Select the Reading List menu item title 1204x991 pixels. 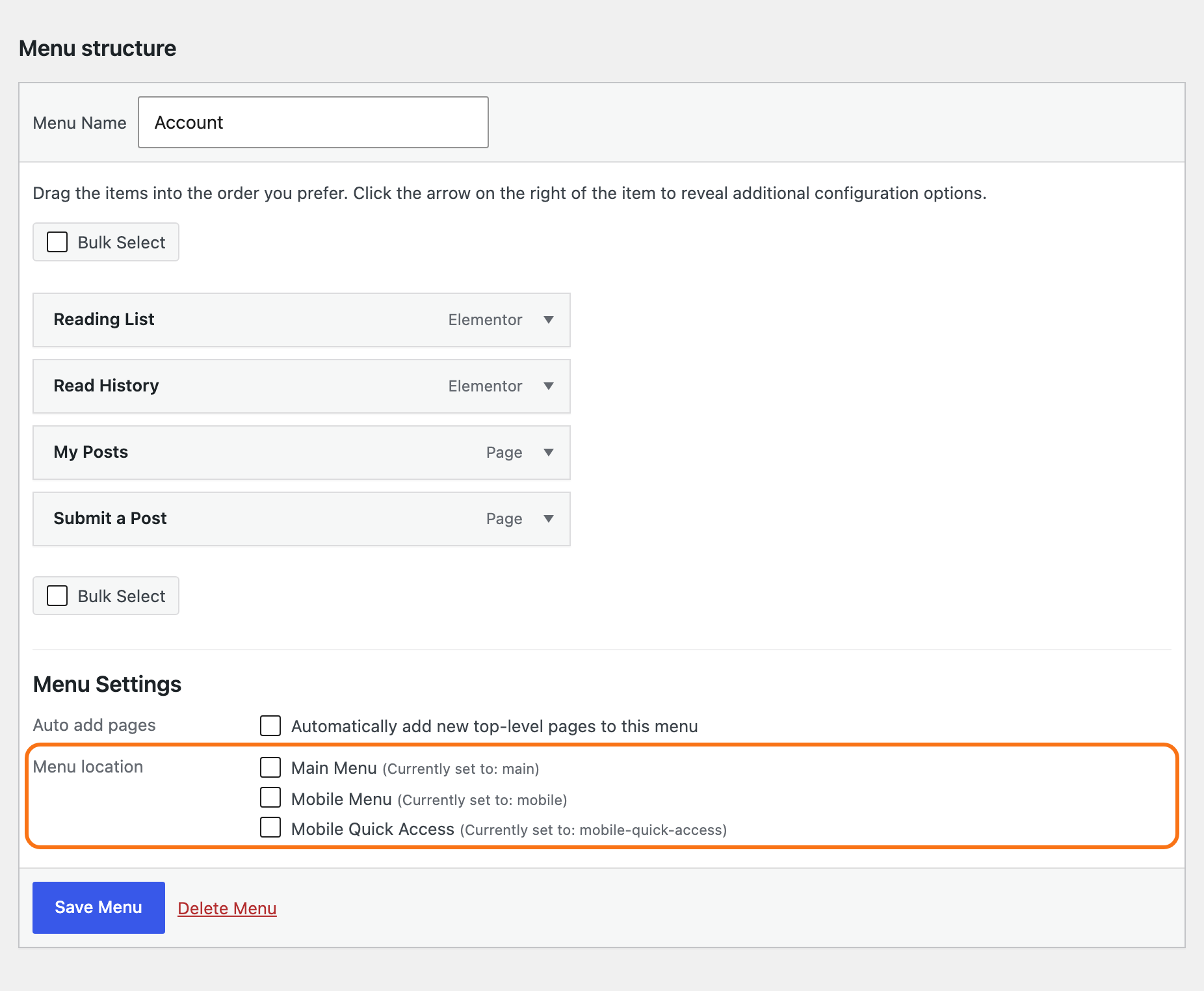pos(104,319)
